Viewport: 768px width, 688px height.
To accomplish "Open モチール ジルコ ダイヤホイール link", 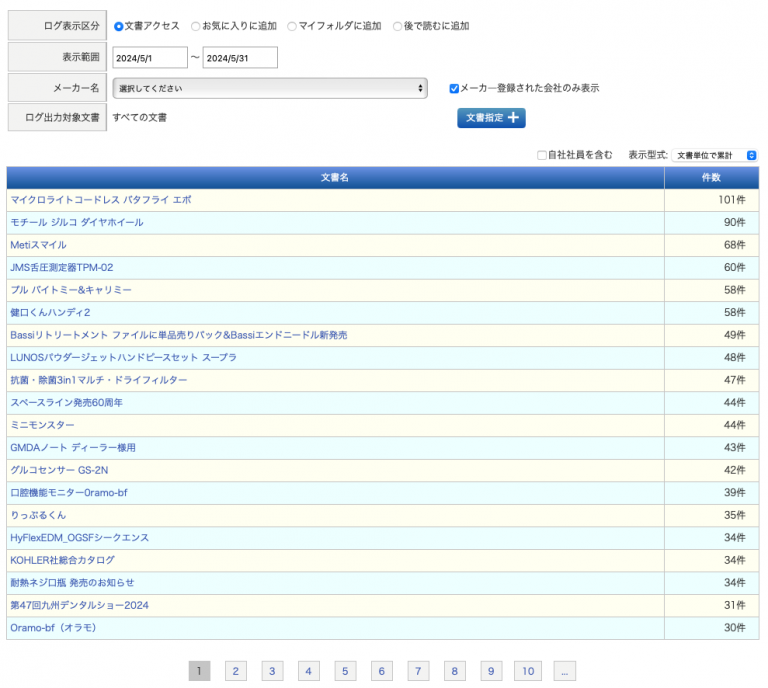I will pyautogui.click(x=77, y=222).
